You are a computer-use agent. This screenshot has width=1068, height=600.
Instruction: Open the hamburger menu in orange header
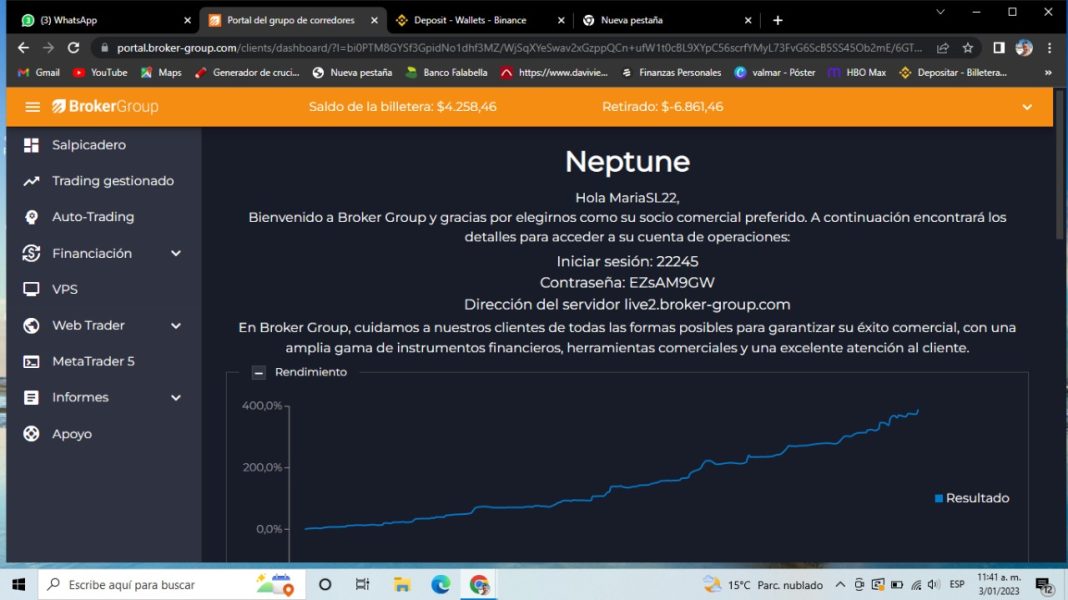pyautogui.click(x=32, y=107)
